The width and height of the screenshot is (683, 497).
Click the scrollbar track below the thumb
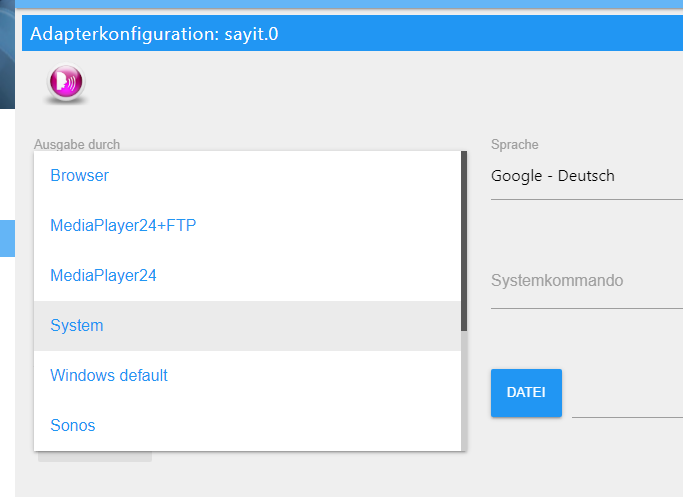(464, 390)
